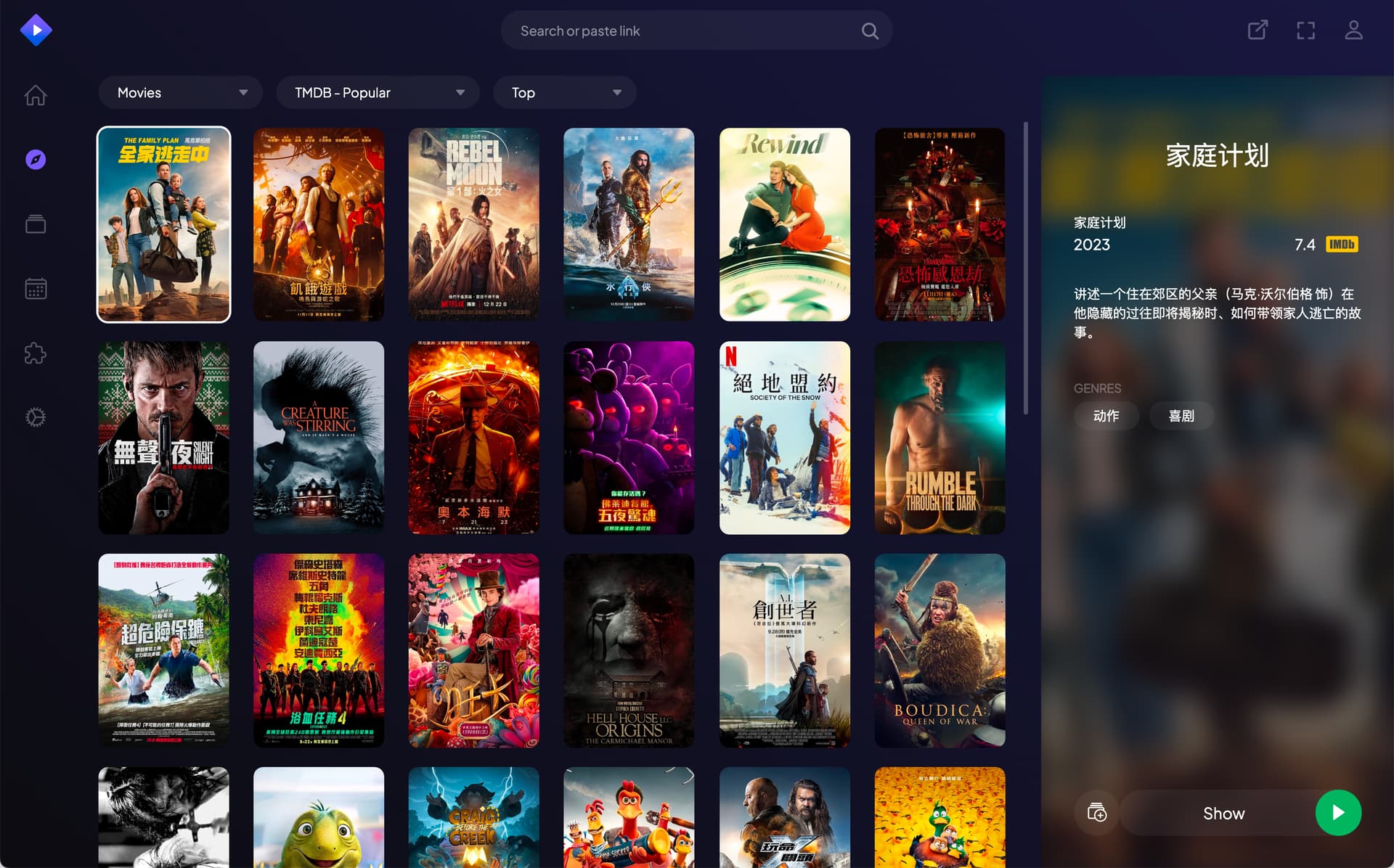Expand the TMDB - Popular catalog dropdown

378,93
